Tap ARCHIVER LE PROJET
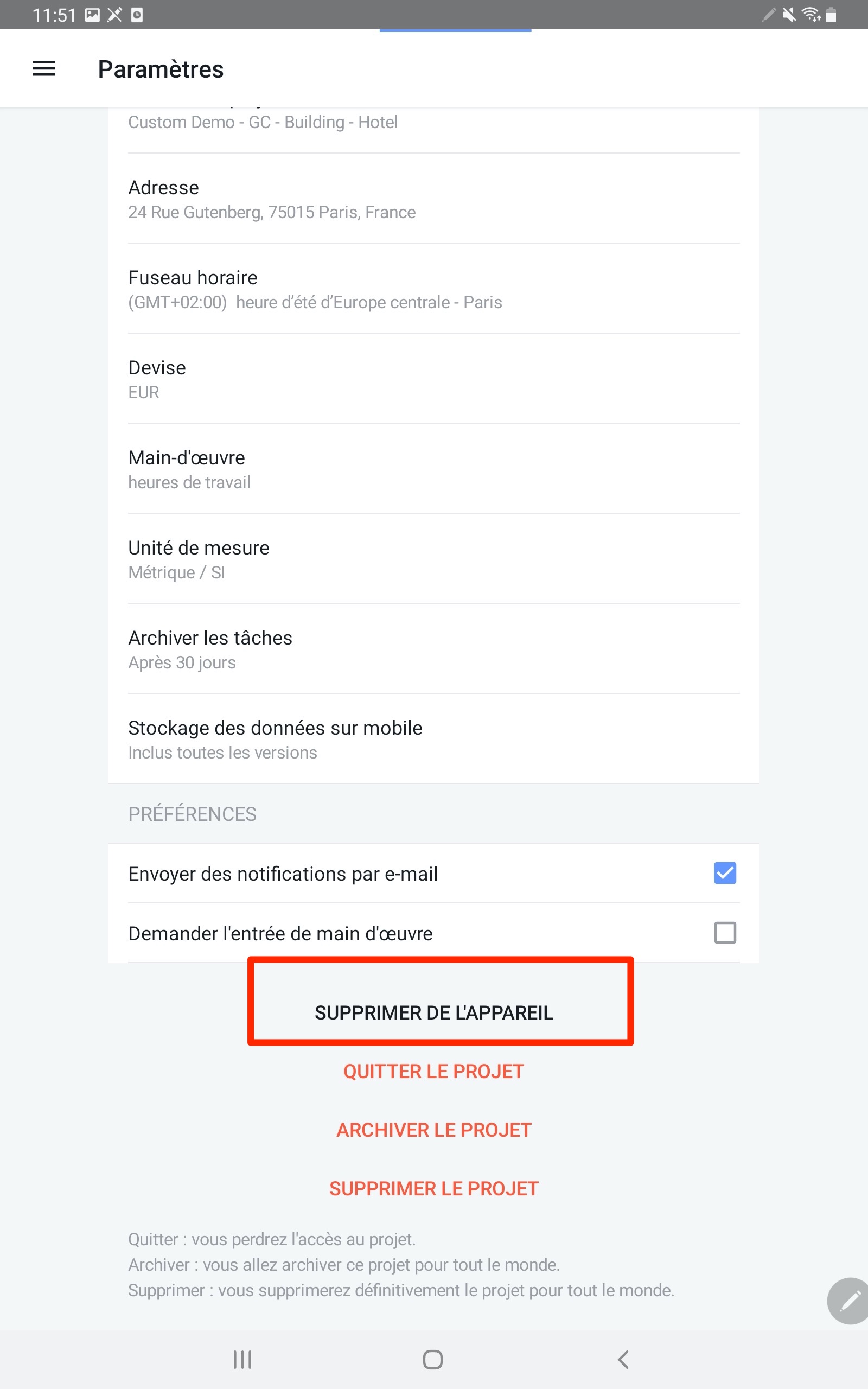The height and width of the screenshot is (1389, 868). click(434, 1130)
